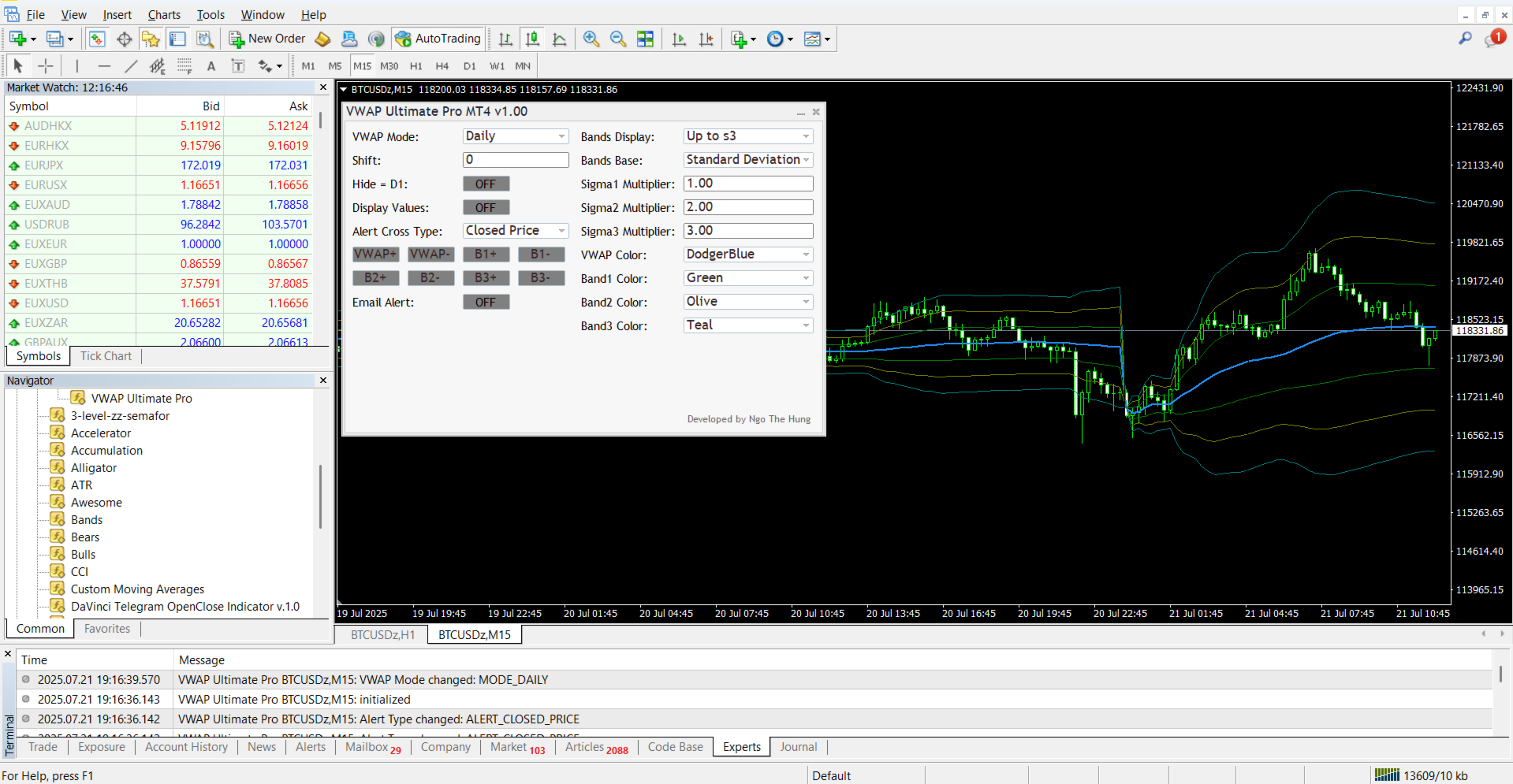Zoom out on the chart
This screenshot has width=1513, height=784.
pos(618,39)
